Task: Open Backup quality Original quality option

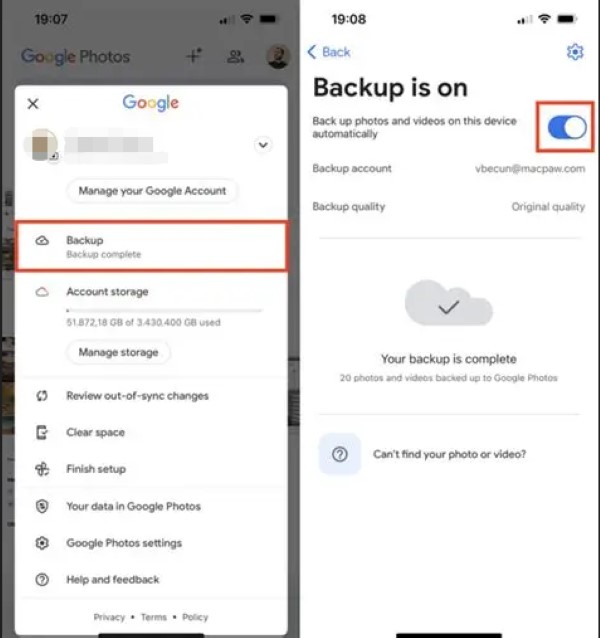Action: coord(448,207)
